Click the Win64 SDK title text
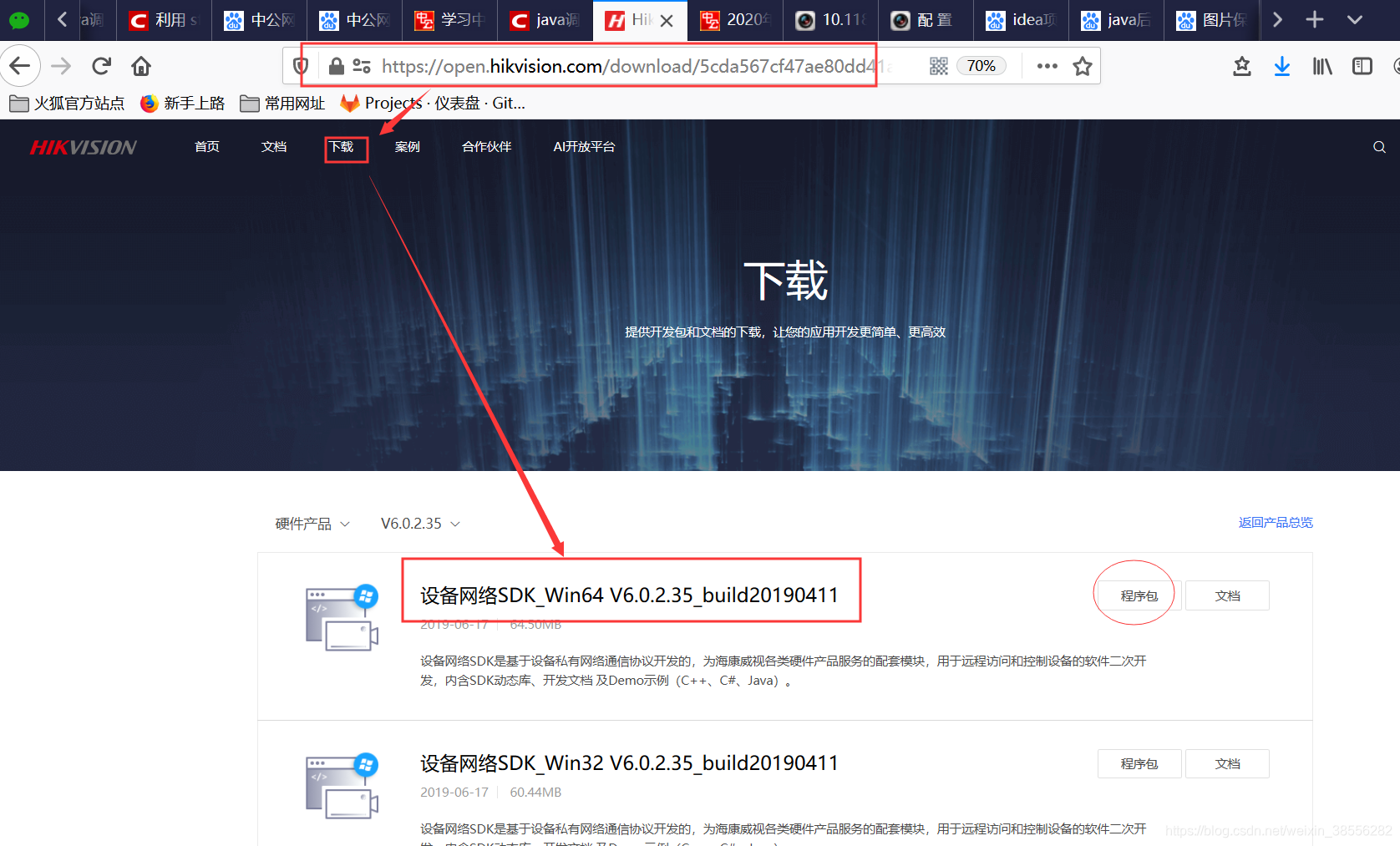Image resolution: width=1400 pixels, height=846 pixels. [x=629, y=595]
